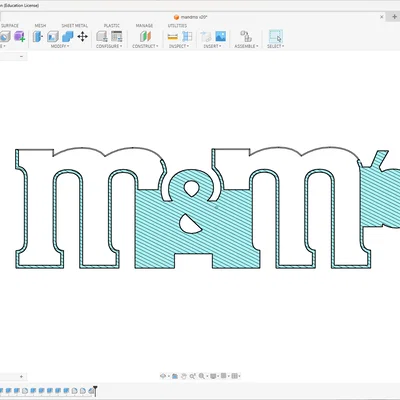Click the orange document icon beside mandms
This screenshot has width=400, height=400.
(x=176, y=17)
